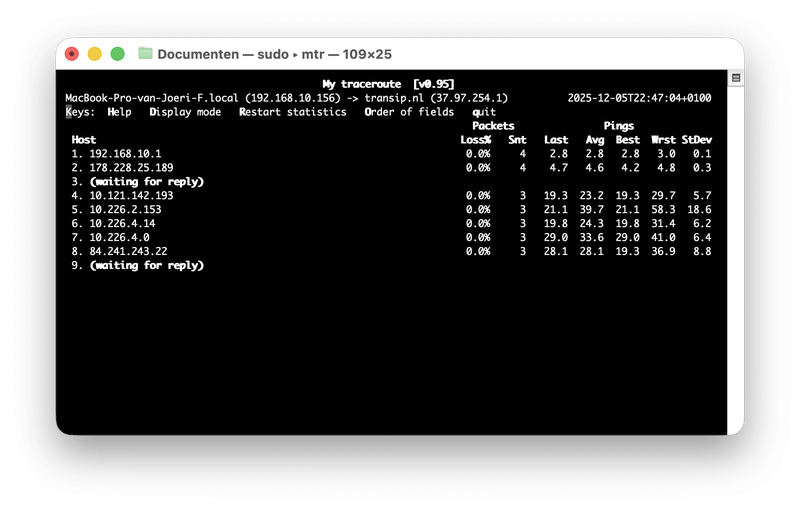Click the StDev value "5.7" for hop 4
The height and width of the screenshot is (509, 800).
point(703,196)
